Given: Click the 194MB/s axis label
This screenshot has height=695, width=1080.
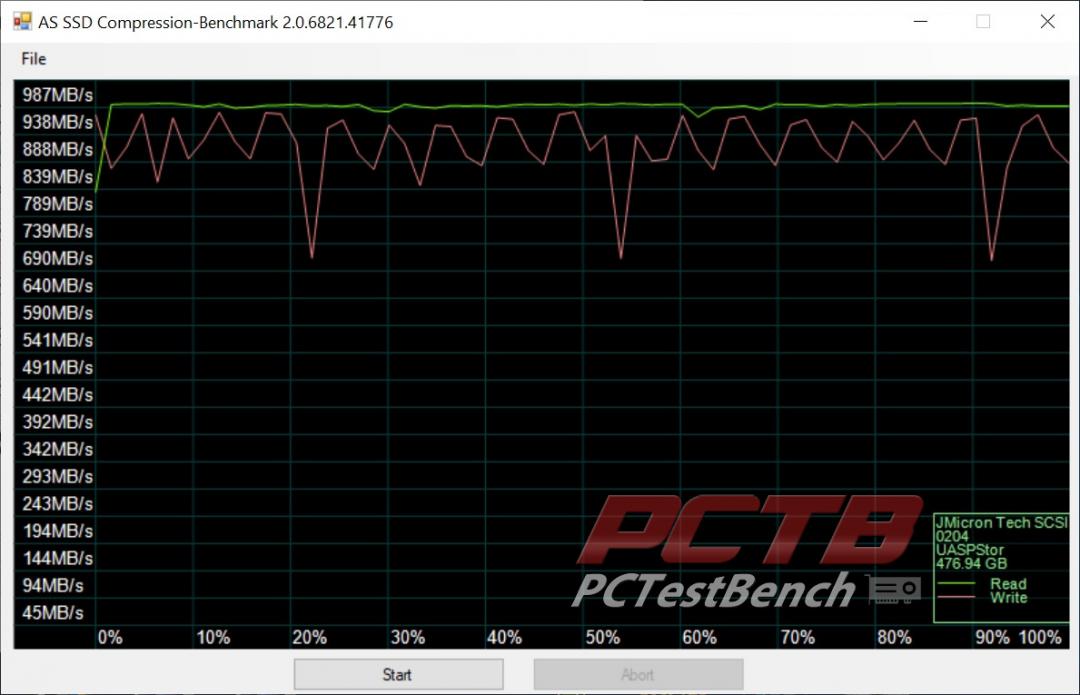Looking at the screenshot, I should (57, 531).
